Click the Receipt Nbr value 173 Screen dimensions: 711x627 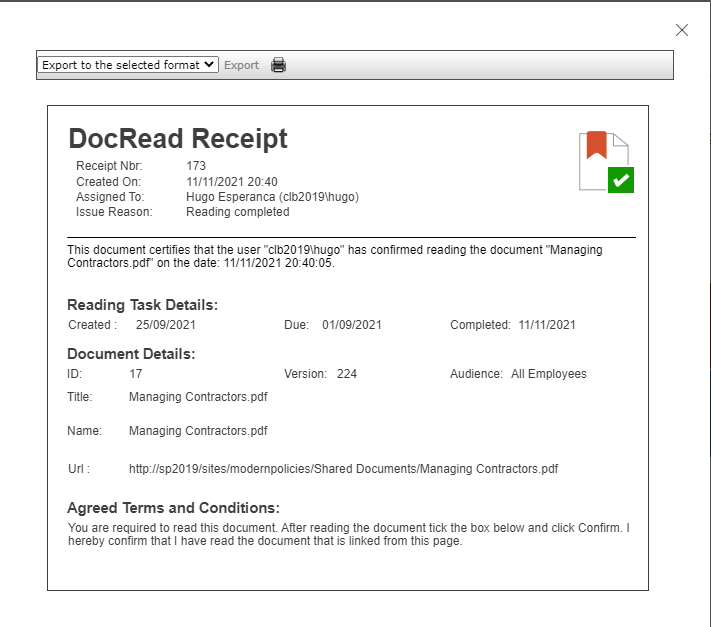196,165
